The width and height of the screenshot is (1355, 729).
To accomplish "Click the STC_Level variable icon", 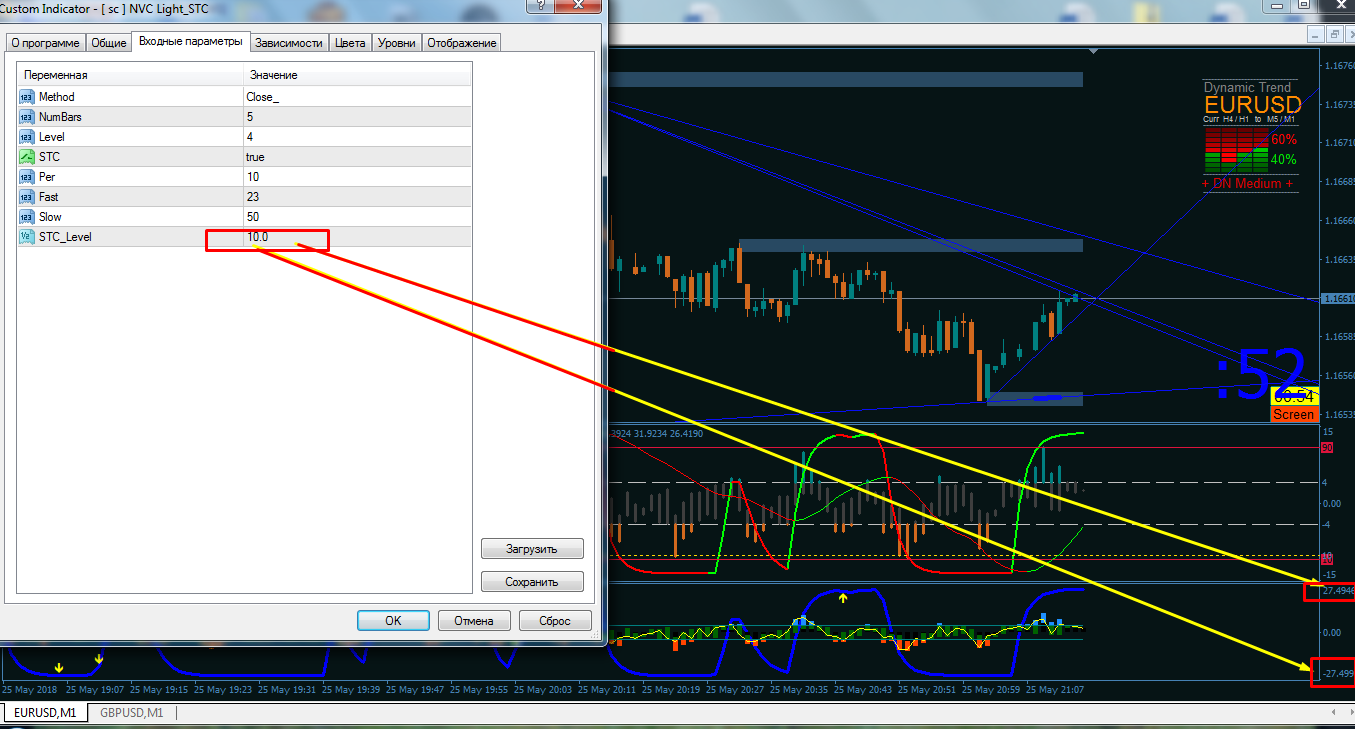I will click(x=26, y=237).
